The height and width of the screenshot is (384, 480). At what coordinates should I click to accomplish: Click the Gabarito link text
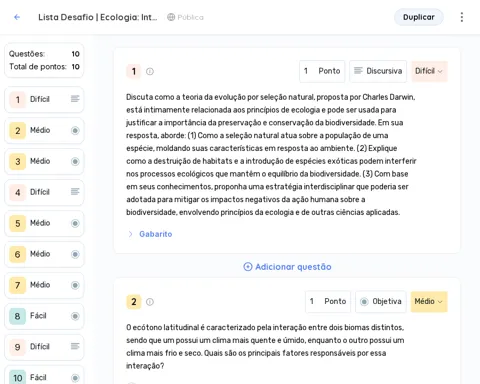click(x=156, y=234)
